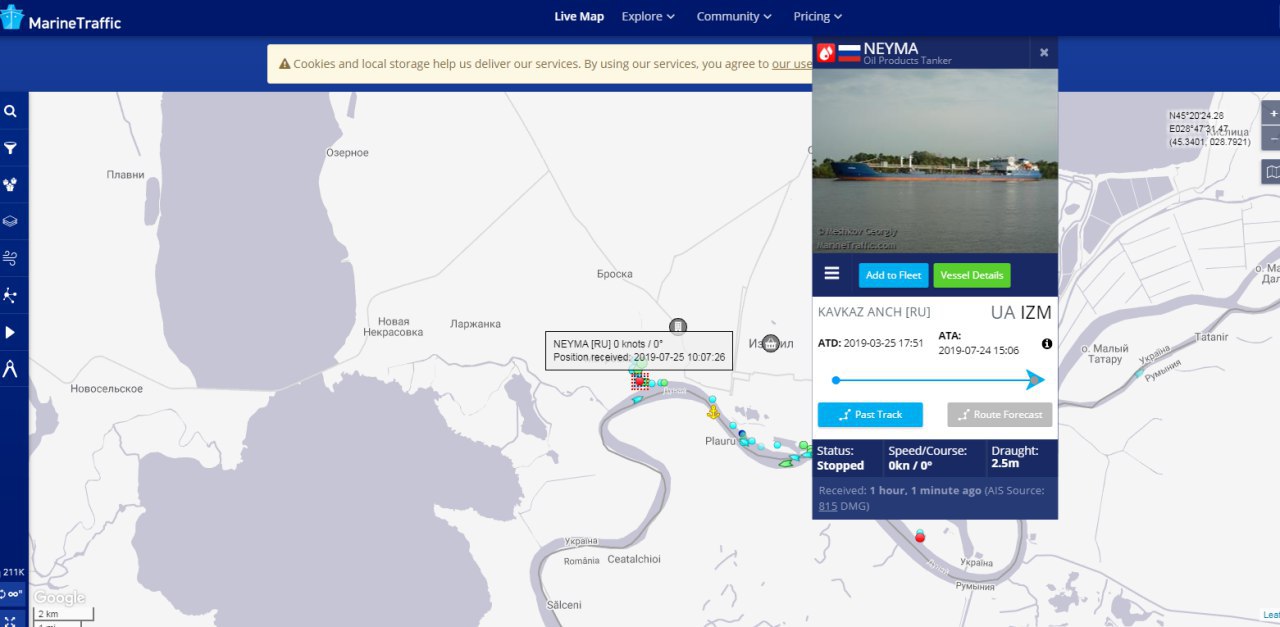Click the KAVKAZ ANCH [RU] departure port
This screenshot has width=1280, height=627.
[874, 312]
